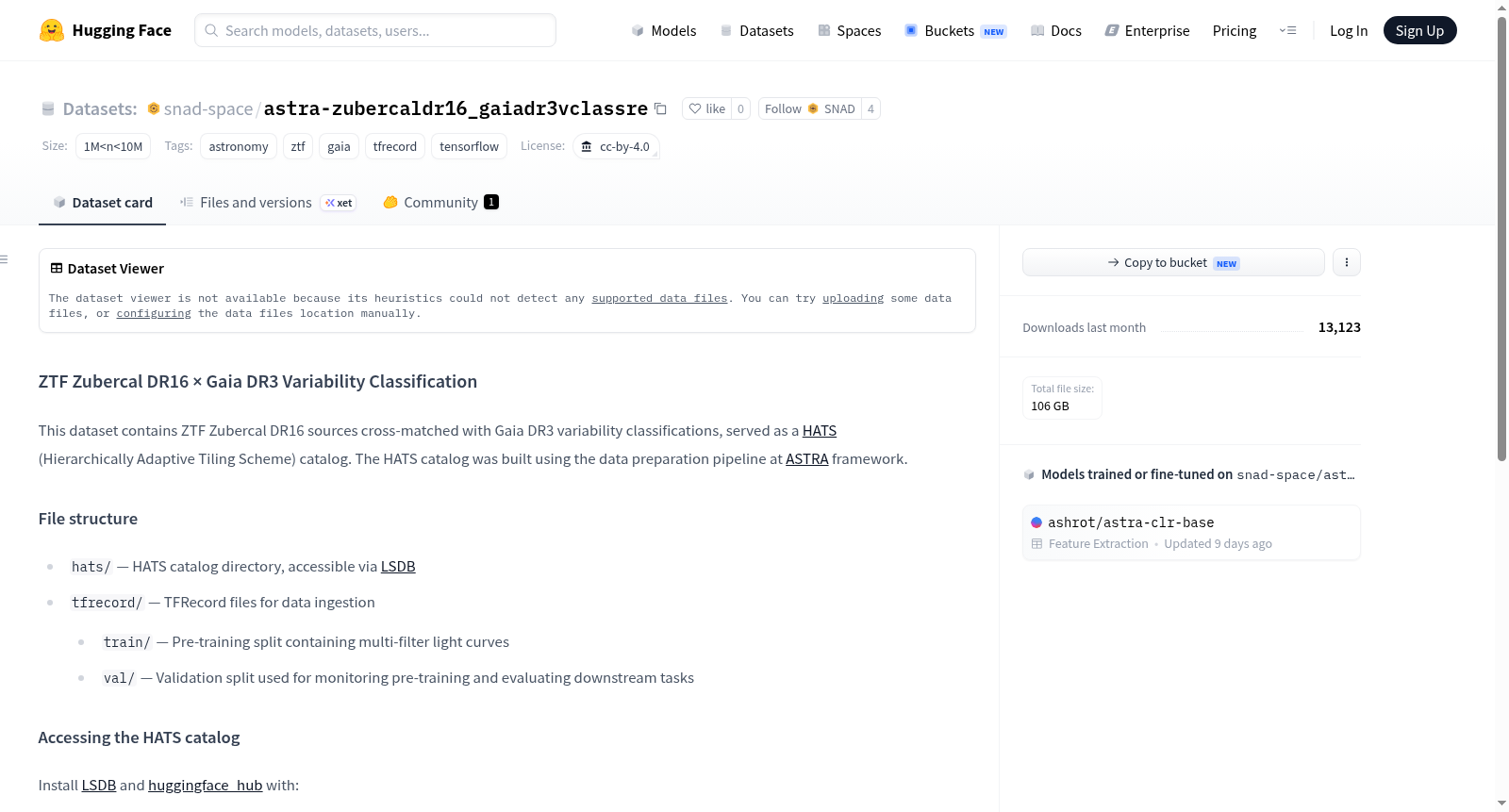Open the uploading link
Viewport: 1509px width, 812px height.
tap(853, 298)
